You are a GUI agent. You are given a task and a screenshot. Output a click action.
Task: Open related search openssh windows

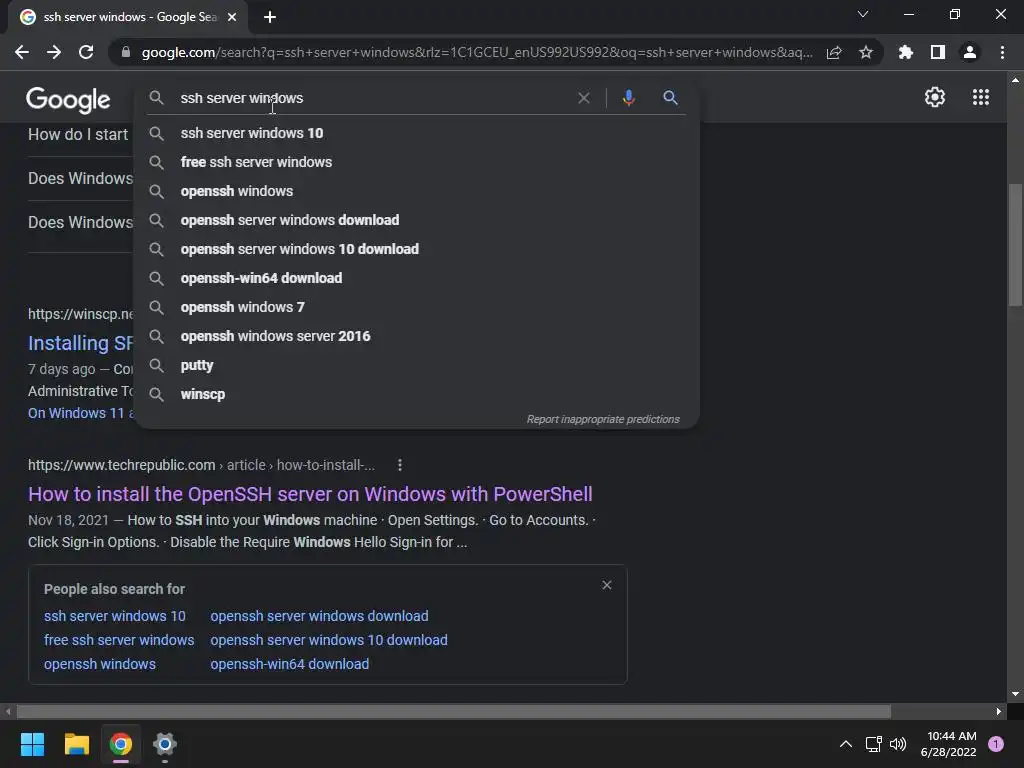coord(100,664)
